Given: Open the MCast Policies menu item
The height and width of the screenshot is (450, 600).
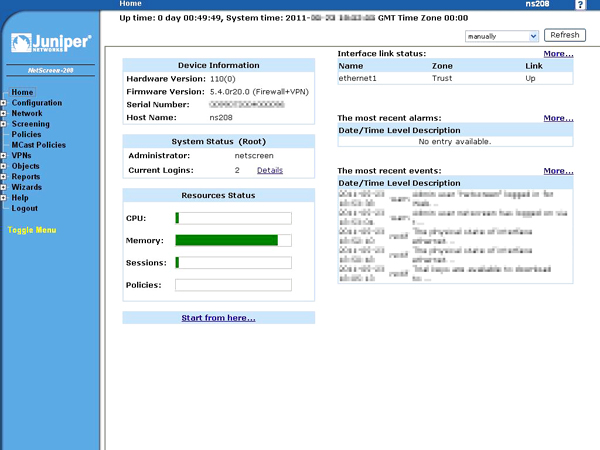Looking at the screenshot, I should point(39,145).
